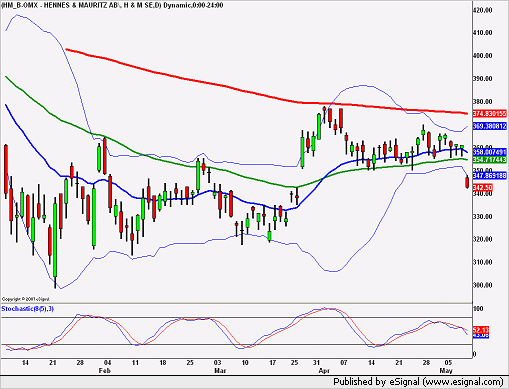Click the red 342.50 last price label
509x389 pixels.
(x=483, y=188)
